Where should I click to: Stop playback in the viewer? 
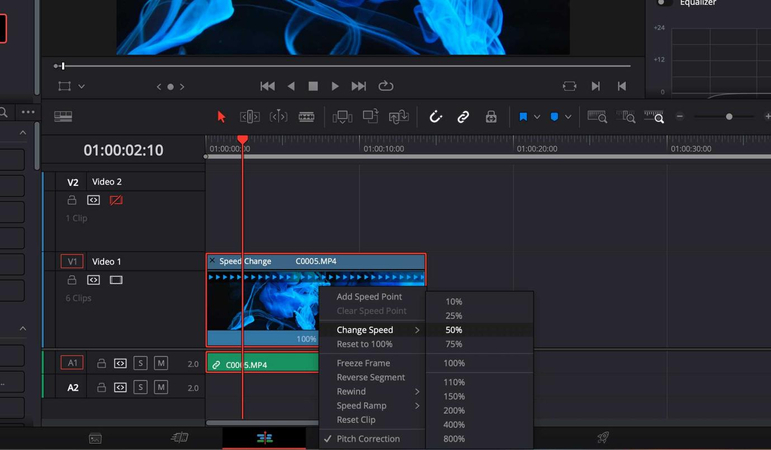click(313, 86)
